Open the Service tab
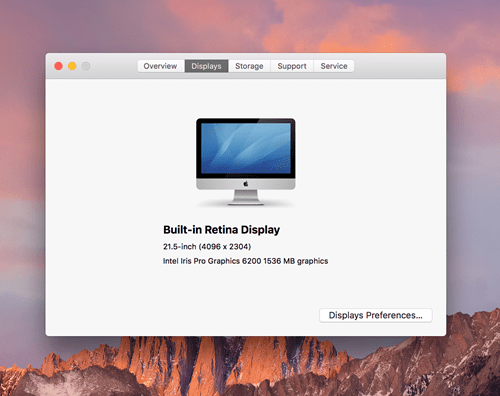Screen dimensions: 500x396 coord(334,66)
